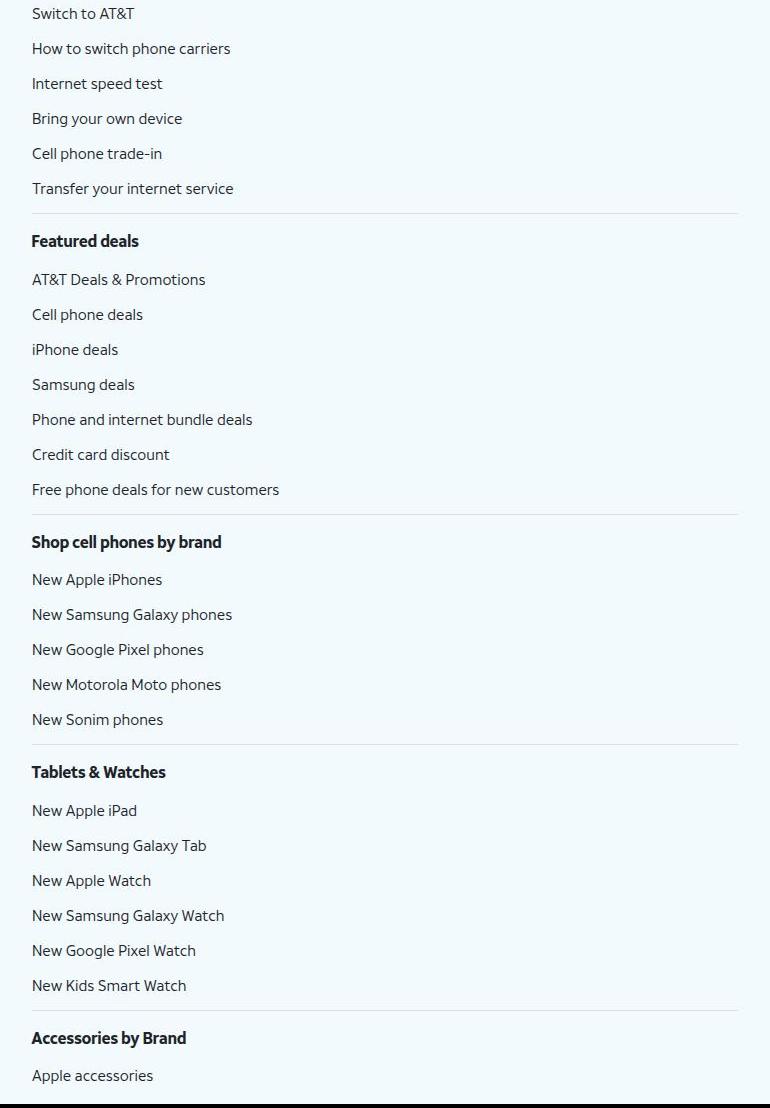This screenshot has height=1108, width=770.
Task: Open New Samsung Galaxy phones
Action: click(x=131, y=615)
